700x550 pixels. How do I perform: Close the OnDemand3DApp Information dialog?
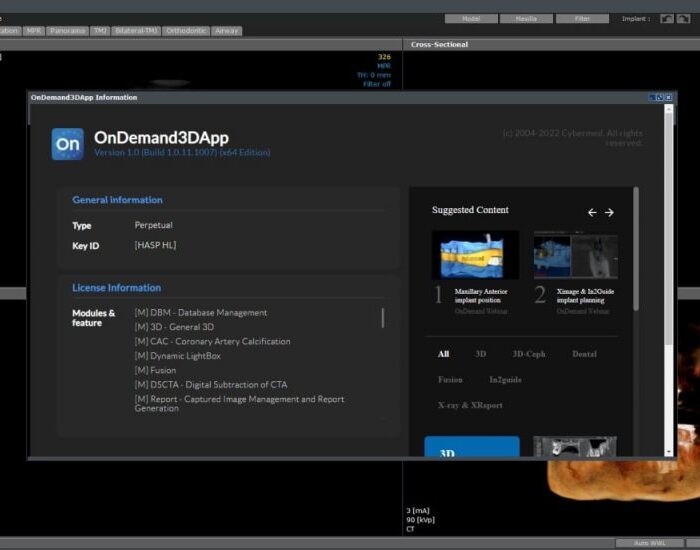[668, 97]
